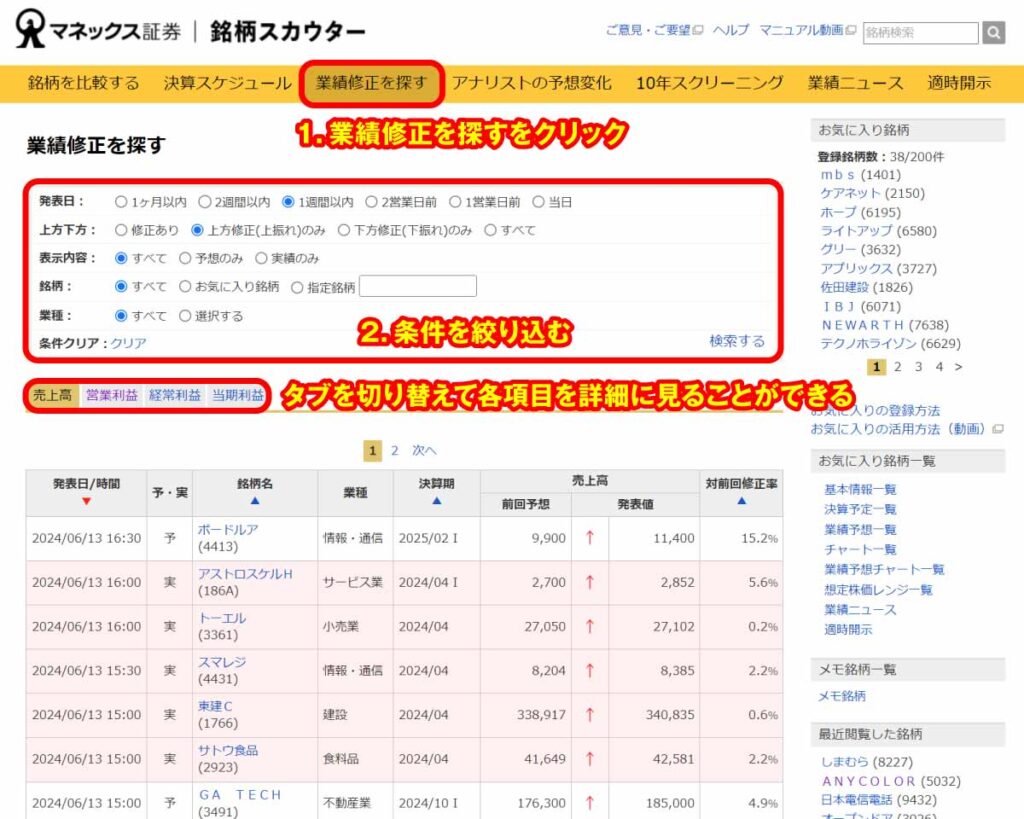This screenshot has height=819, width=1024.
Task: Select the 予想のみ display radio button
Action: (x=185, y=258)
